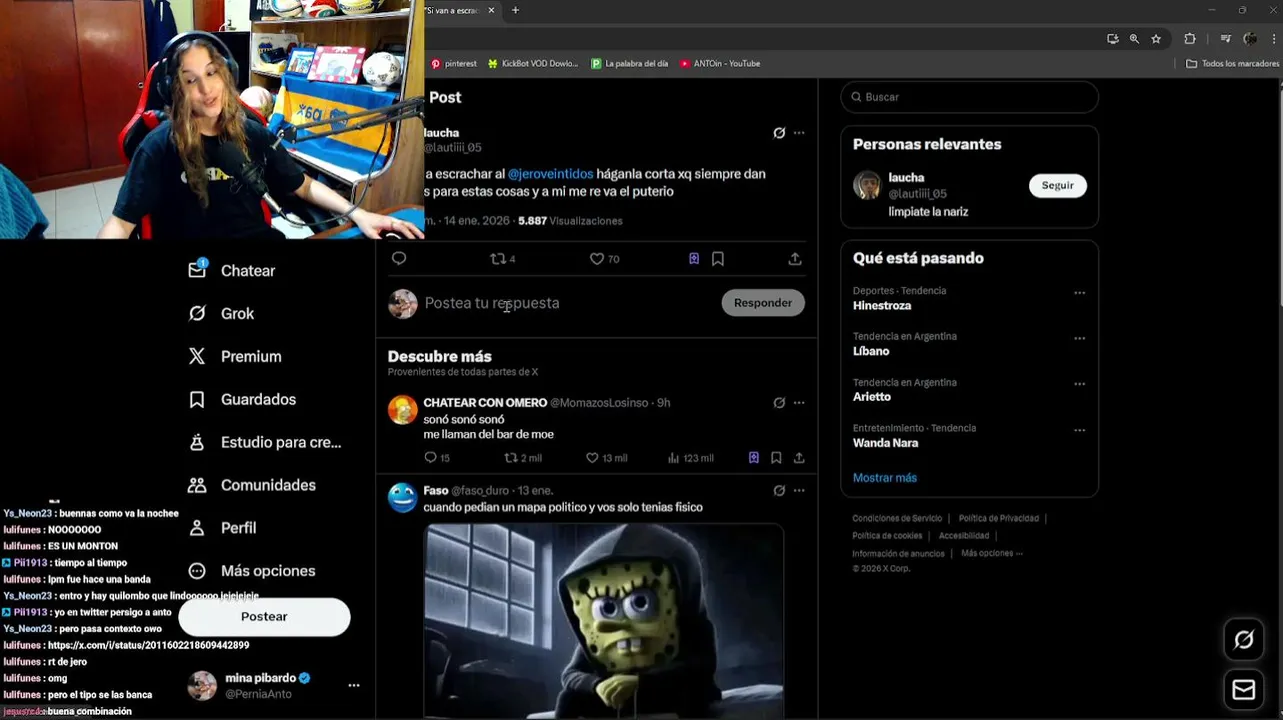Open browser zoom magnifier icon
This screenshot has height=720, width=1283.
point(1134,39)
